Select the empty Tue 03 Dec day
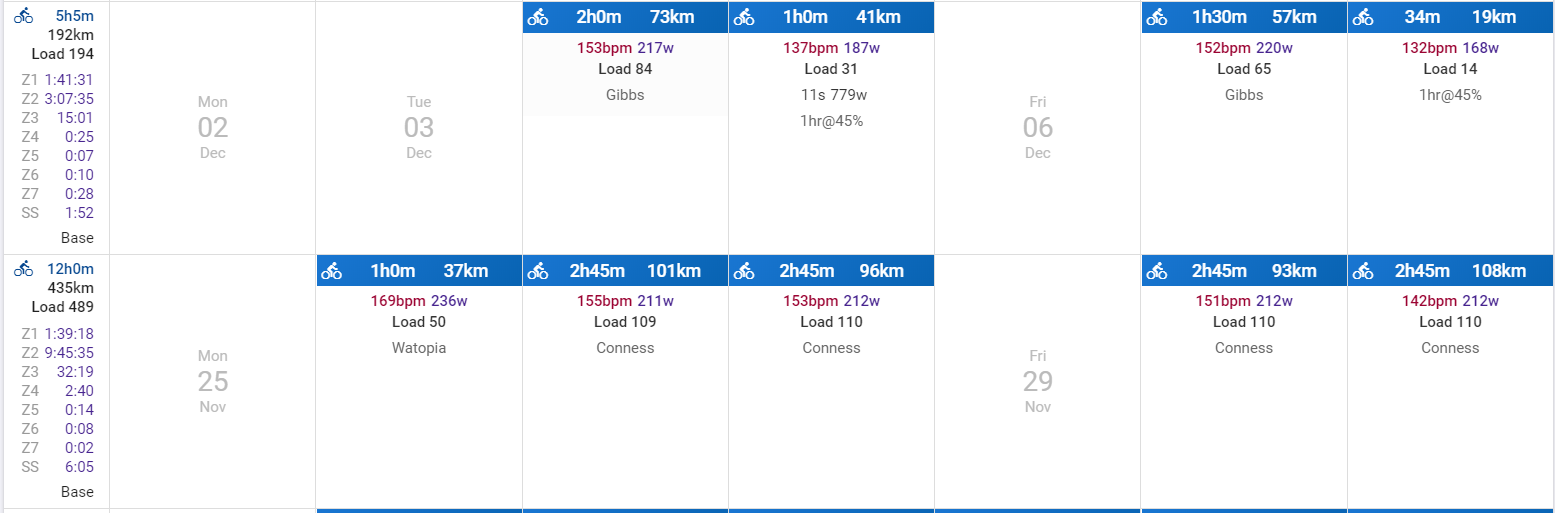This screenshot has height=513, width=1555. pos(419,127)
